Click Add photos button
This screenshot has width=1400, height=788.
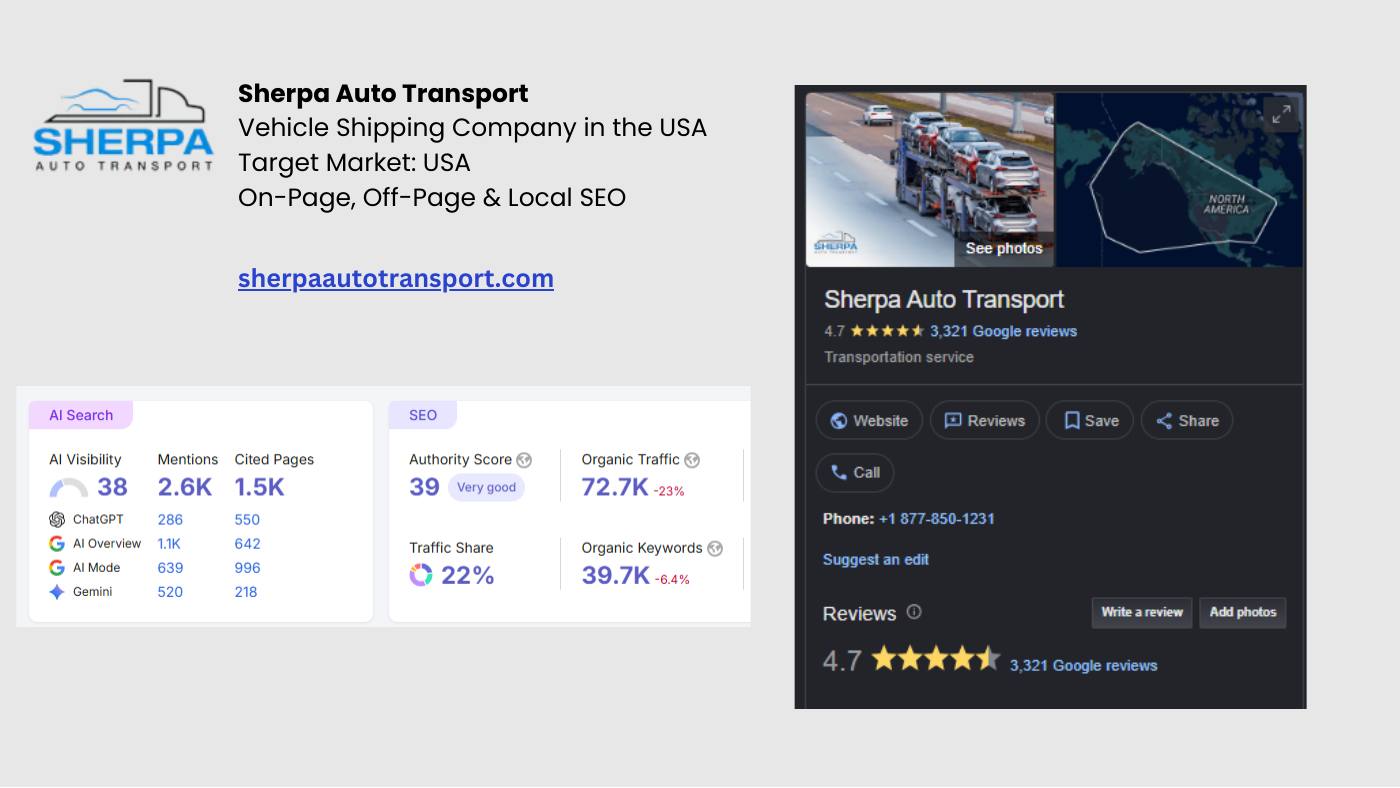click(x=1243, y=612)
